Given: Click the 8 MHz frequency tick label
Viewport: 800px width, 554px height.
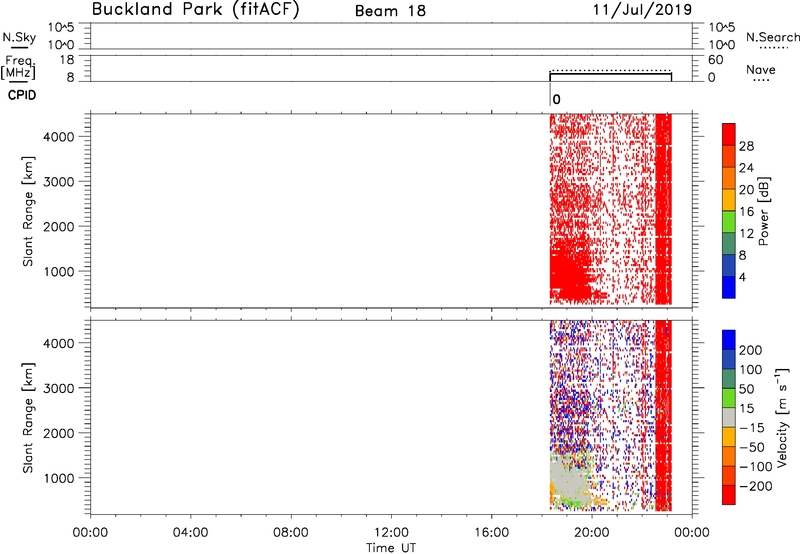Looking at the screenshot, I should coord(70,77).
